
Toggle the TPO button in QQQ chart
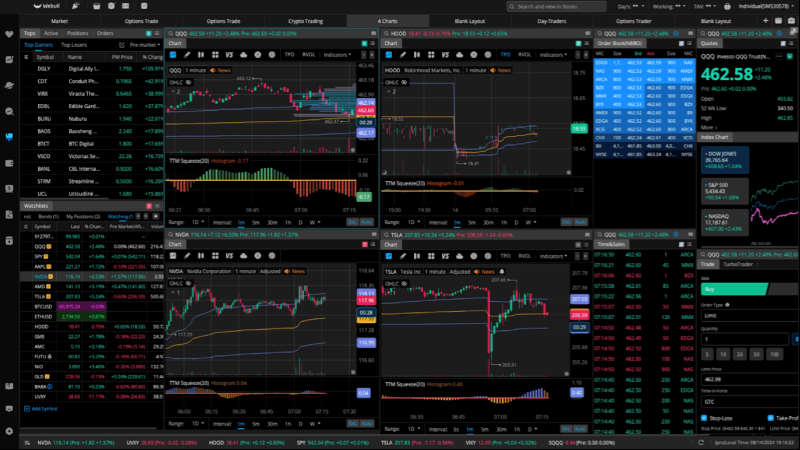point(289,55)
